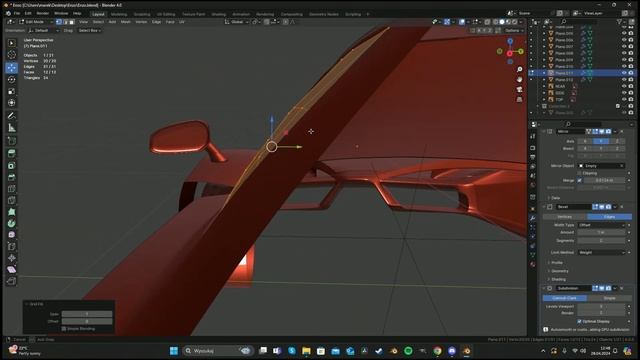640x360 pixels.
Task: Expand the Bevel Geometry section
Action: [559, 271]
